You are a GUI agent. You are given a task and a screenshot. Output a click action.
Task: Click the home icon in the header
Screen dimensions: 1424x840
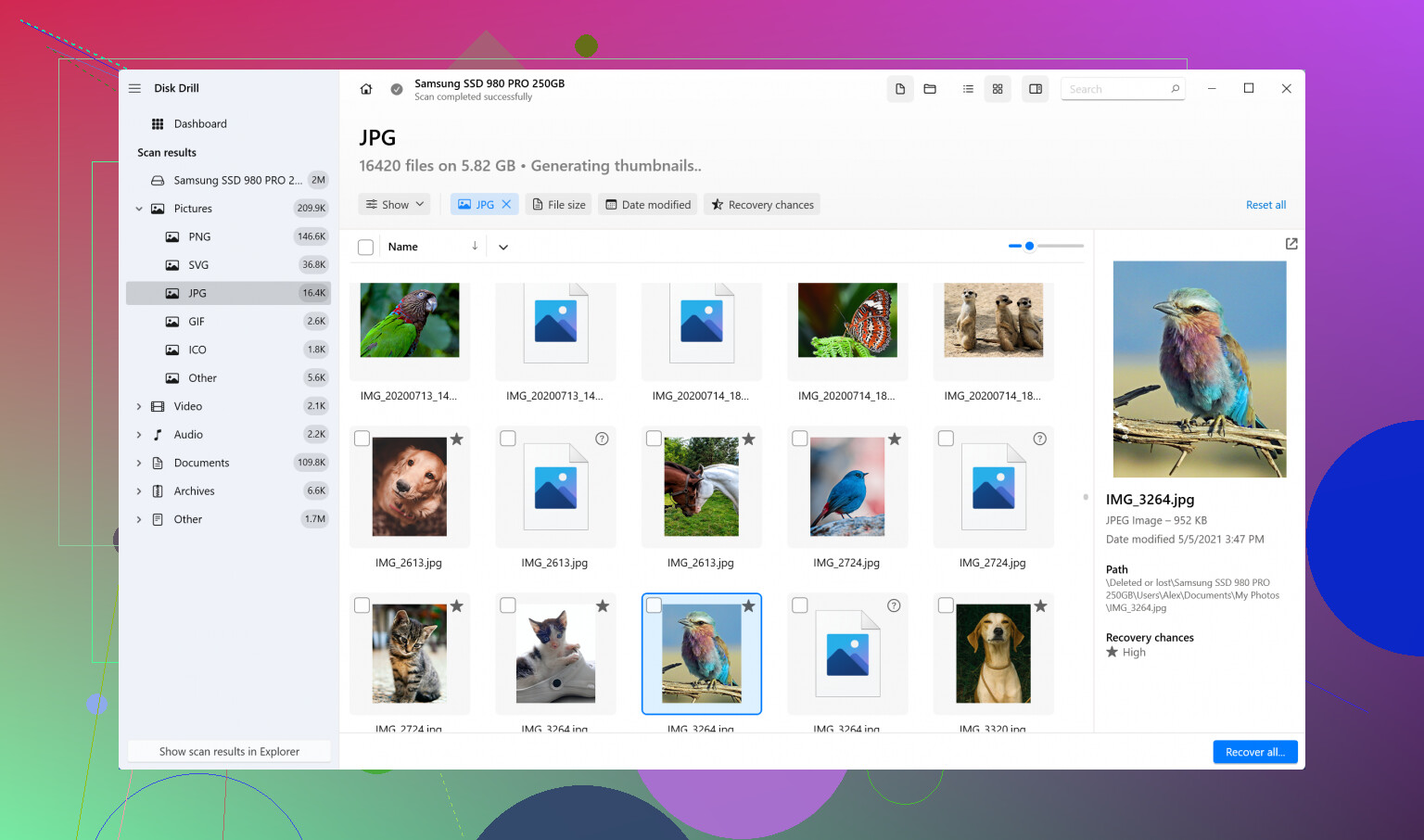(366, 89)
